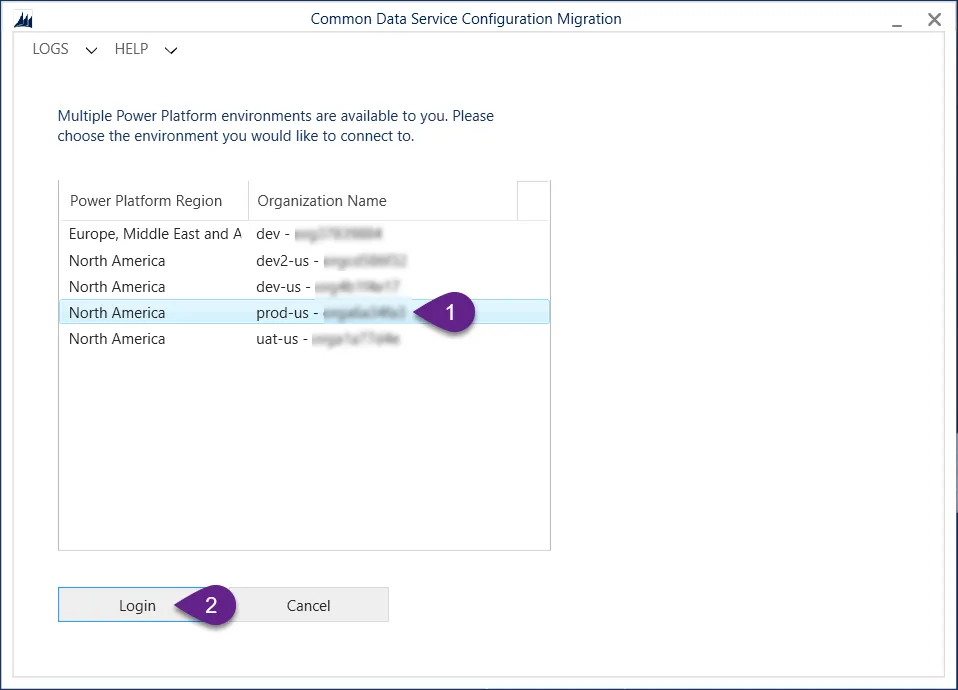The image size is (958, 690).
Task: Select the Europe, Middle East region row
Action: (304, 234)
